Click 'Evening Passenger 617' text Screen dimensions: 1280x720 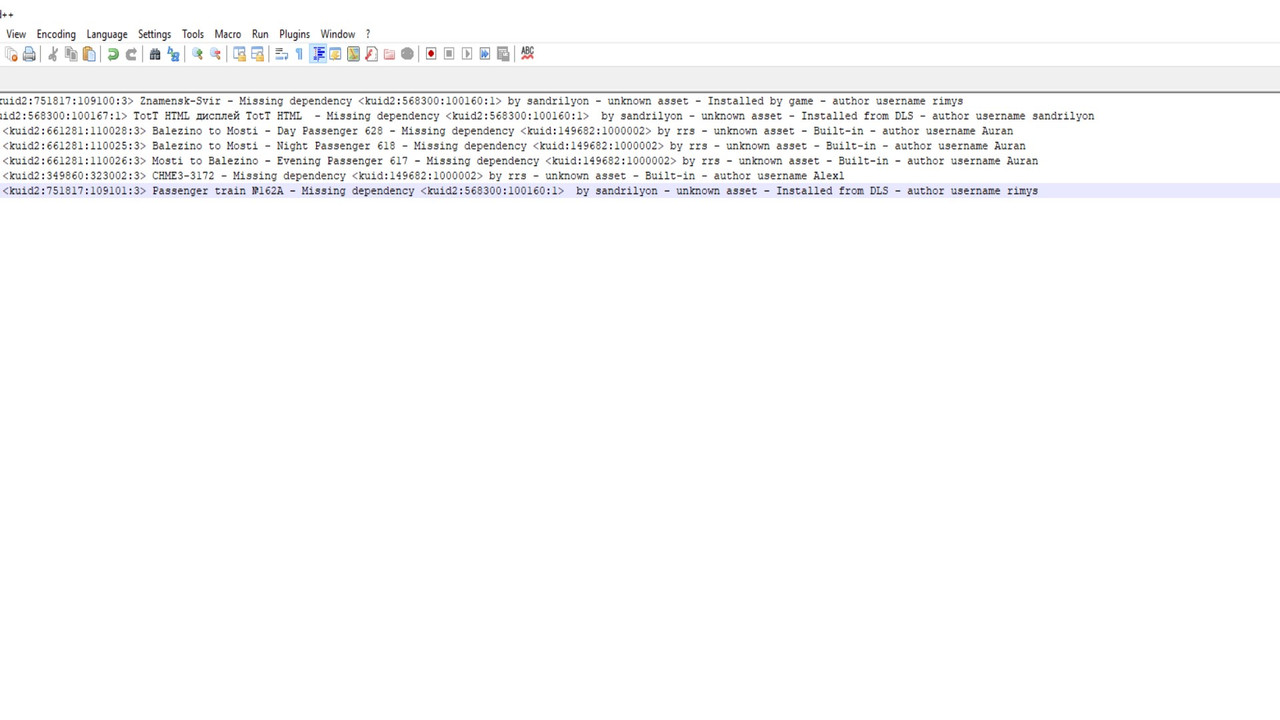click(343, 161)
